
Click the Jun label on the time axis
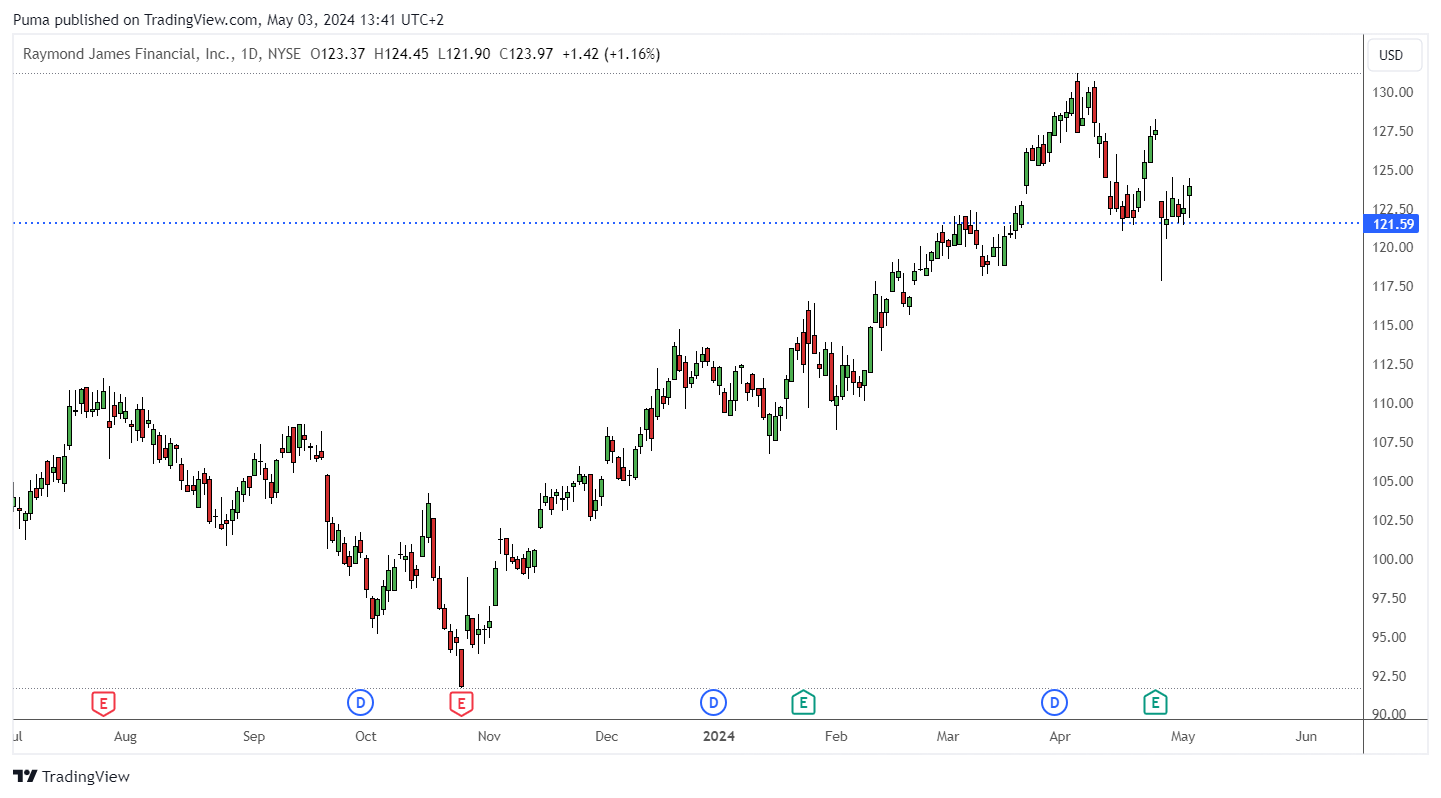pos(1306,737)
